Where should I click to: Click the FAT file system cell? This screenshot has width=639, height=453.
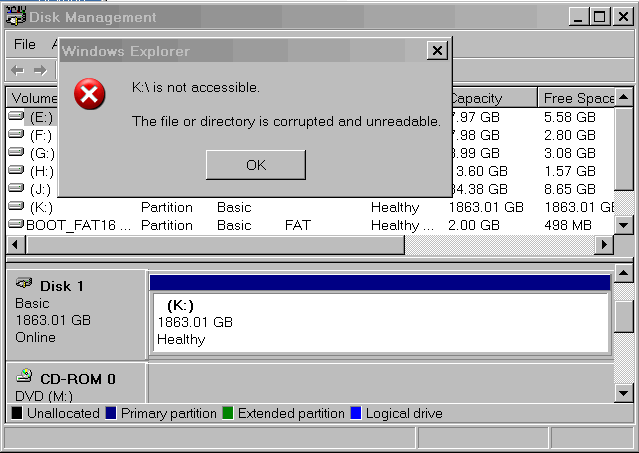(297, 225)
